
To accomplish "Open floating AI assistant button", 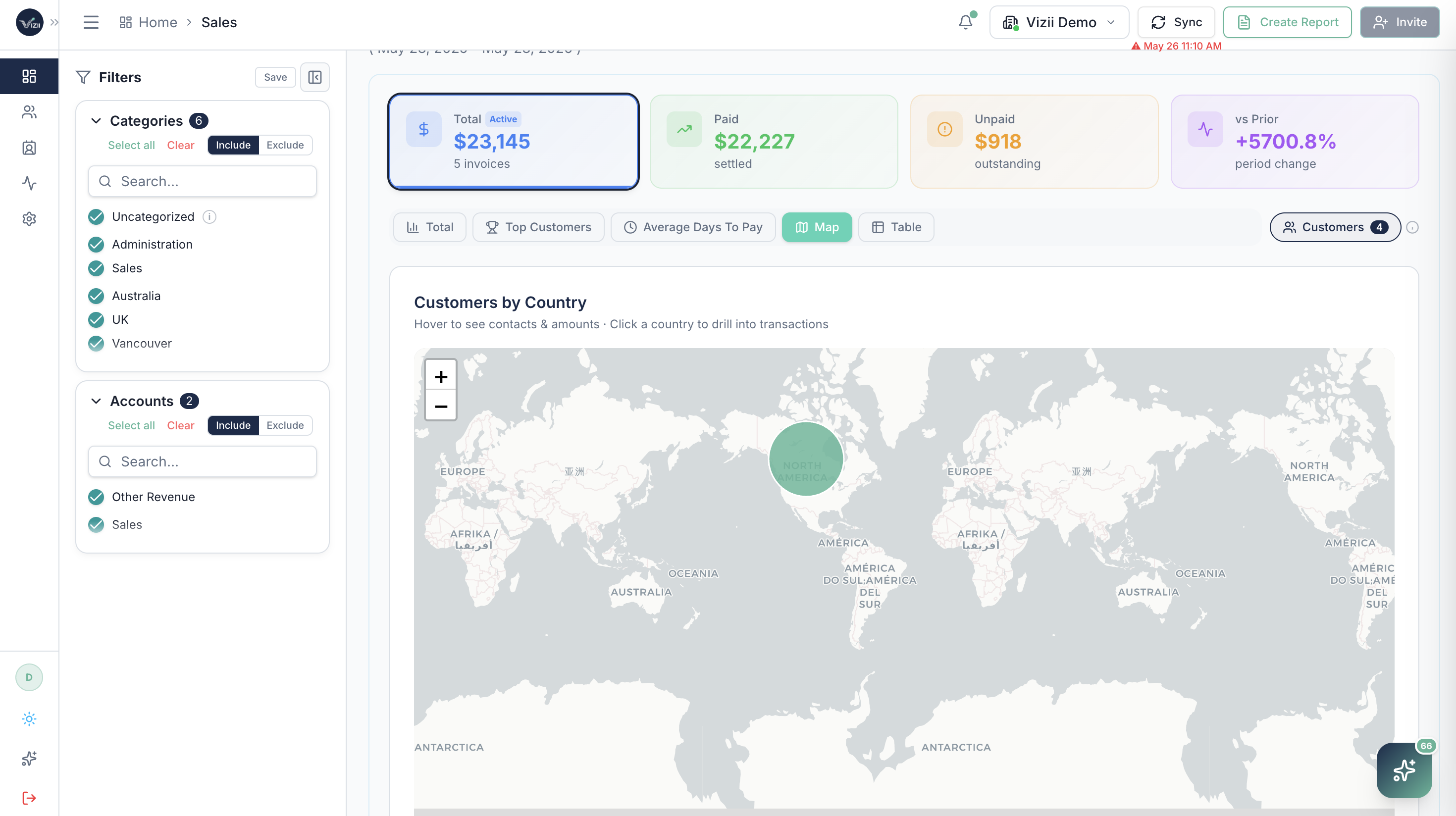I will 1404,770.
